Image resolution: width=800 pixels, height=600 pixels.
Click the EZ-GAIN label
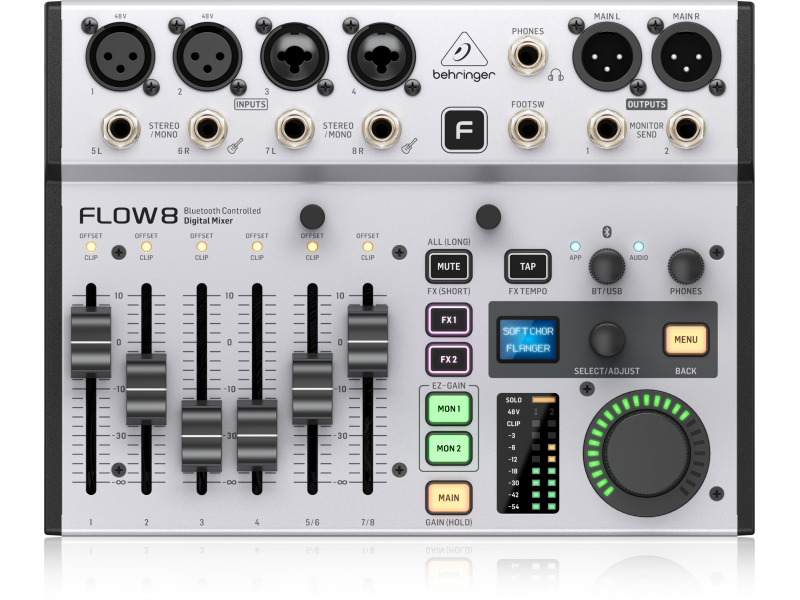pos(448,386)
